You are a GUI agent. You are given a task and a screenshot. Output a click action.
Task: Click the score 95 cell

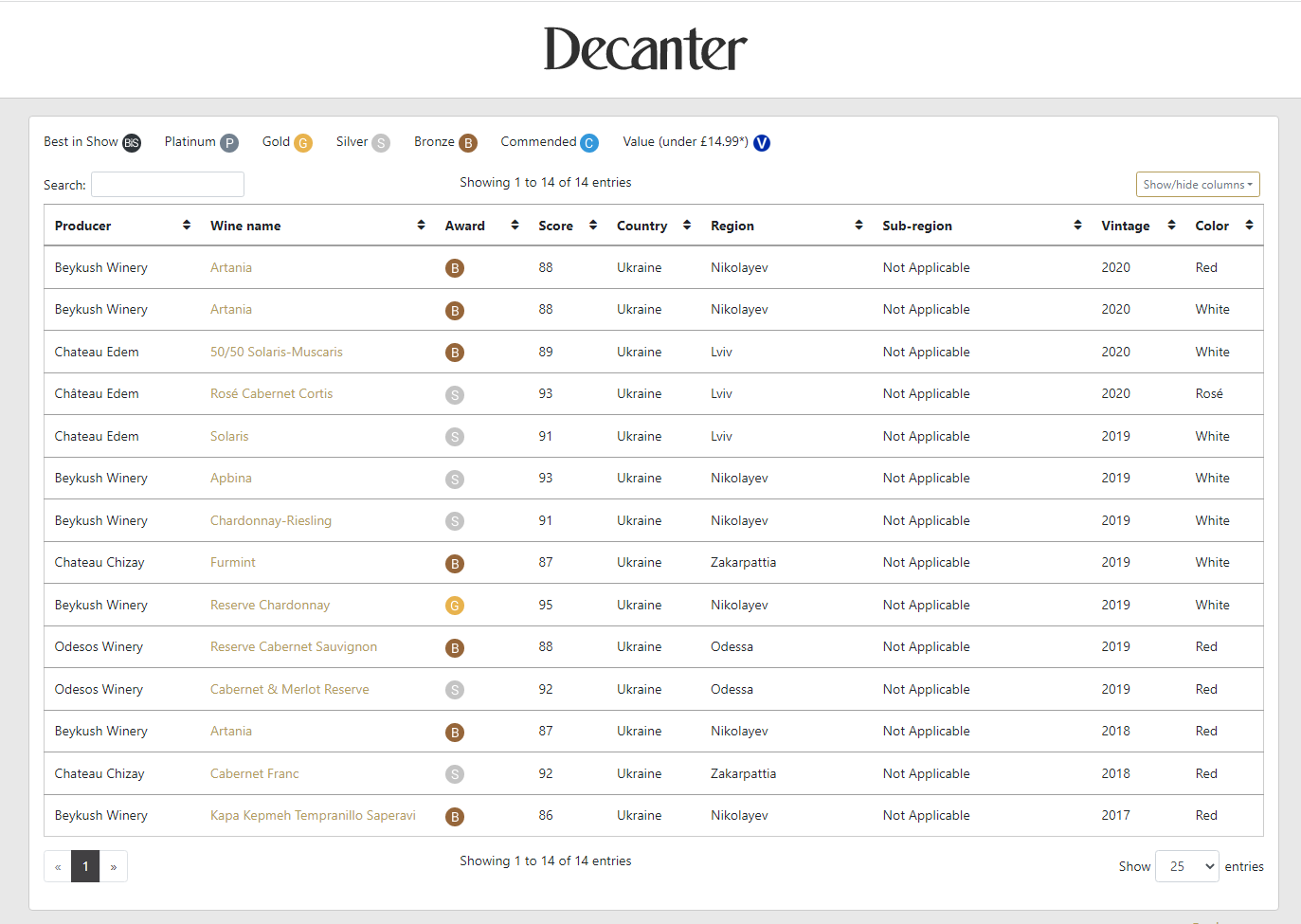pyautogui.click(x=546, y=605)
